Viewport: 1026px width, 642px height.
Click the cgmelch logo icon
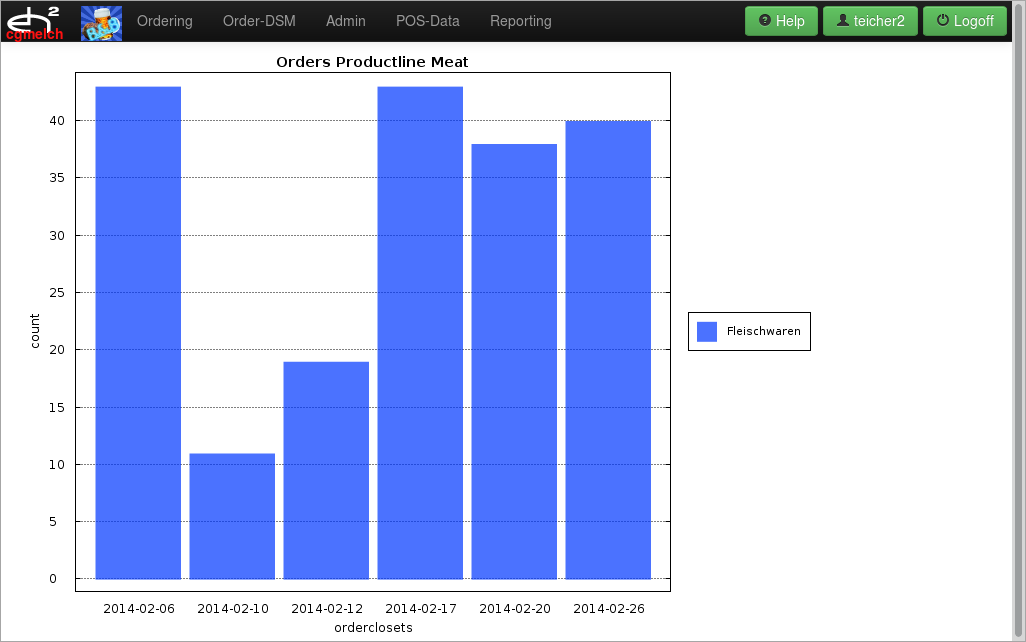(x=35, y=22)
